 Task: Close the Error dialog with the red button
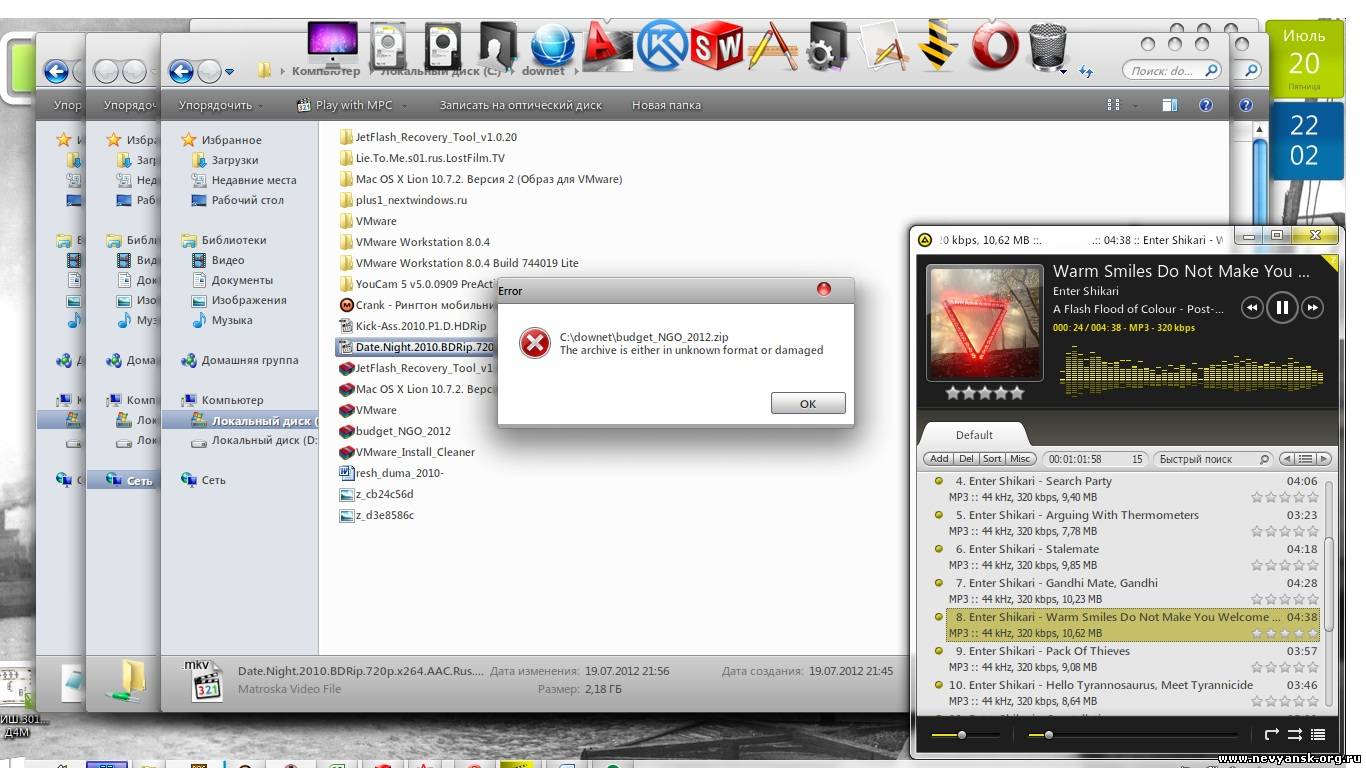click(x=824, y=289)
